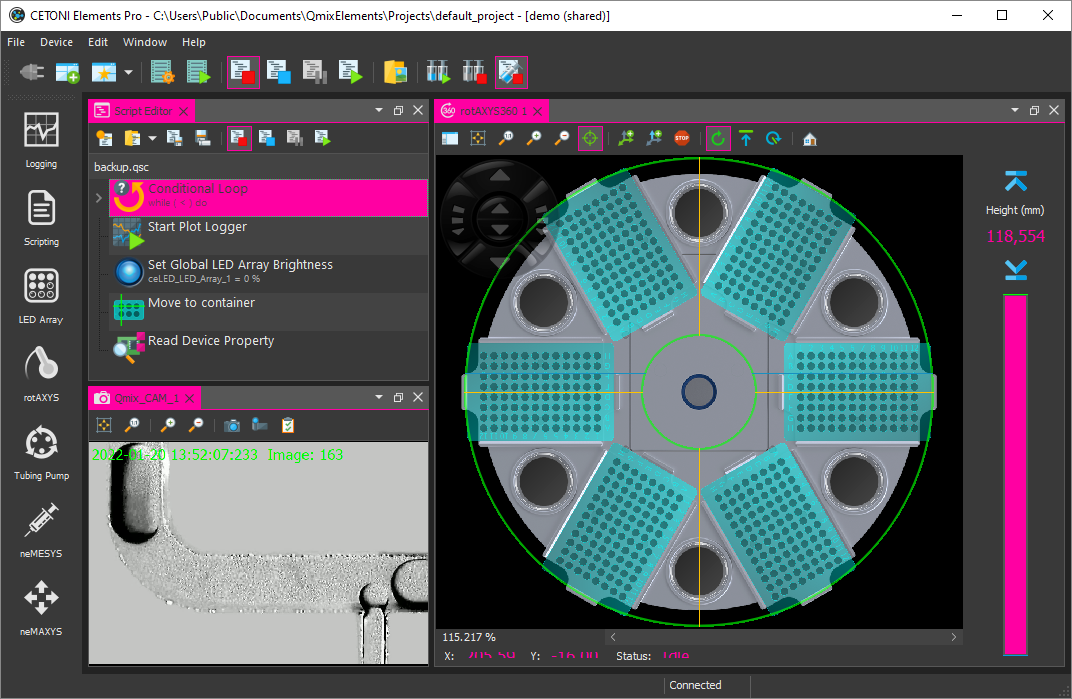Open the Tubing Pump sidebar panel
This screenshot has height=699, width=1072.
click(x=41, y=450)
